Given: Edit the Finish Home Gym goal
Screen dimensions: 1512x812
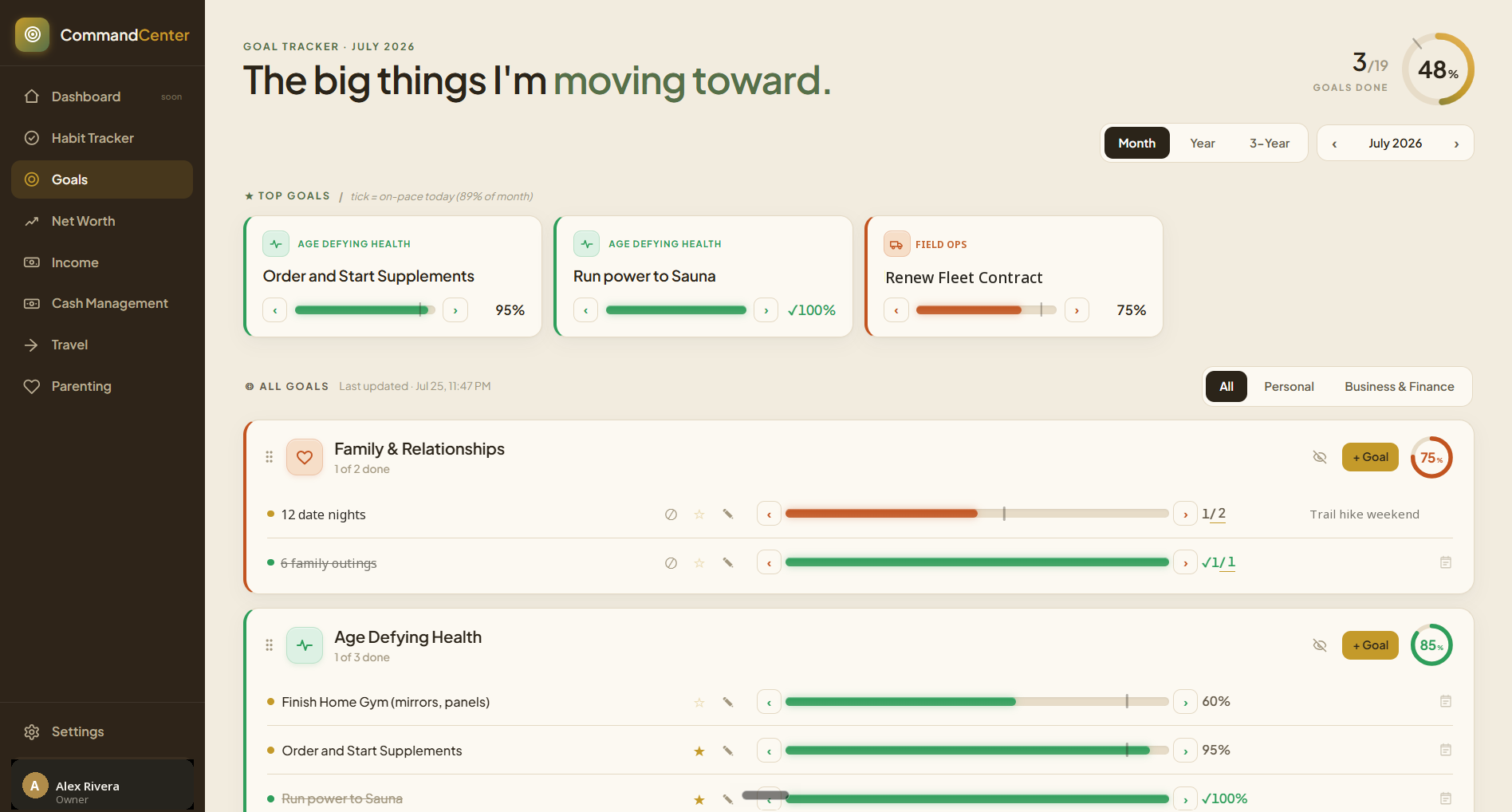Looking at the screenshot, I should (x=728, y=703).
